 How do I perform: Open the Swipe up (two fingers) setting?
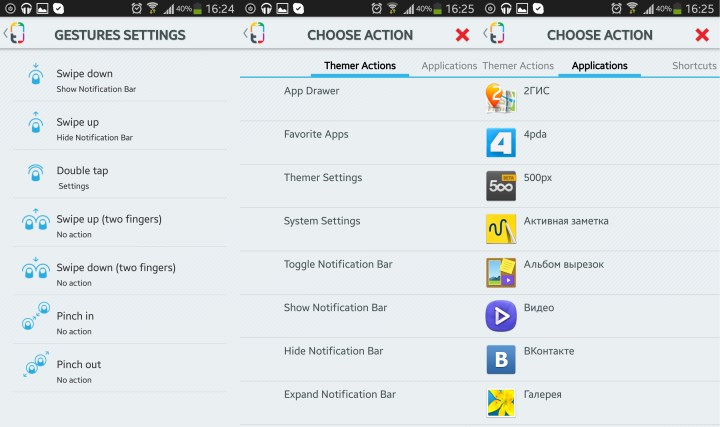tap(109, 224)
